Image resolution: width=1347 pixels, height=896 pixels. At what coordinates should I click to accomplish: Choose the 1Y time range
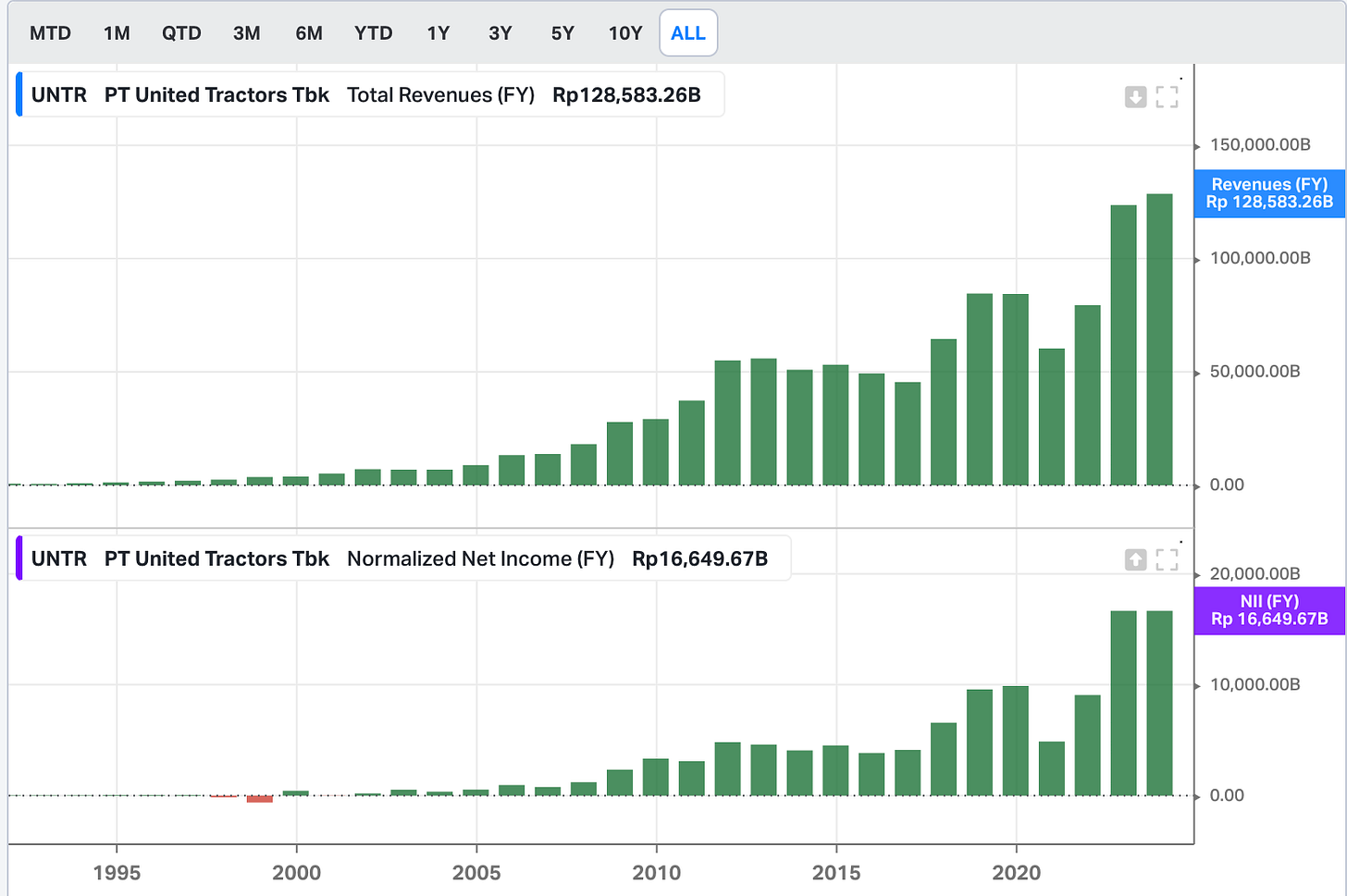439,33
